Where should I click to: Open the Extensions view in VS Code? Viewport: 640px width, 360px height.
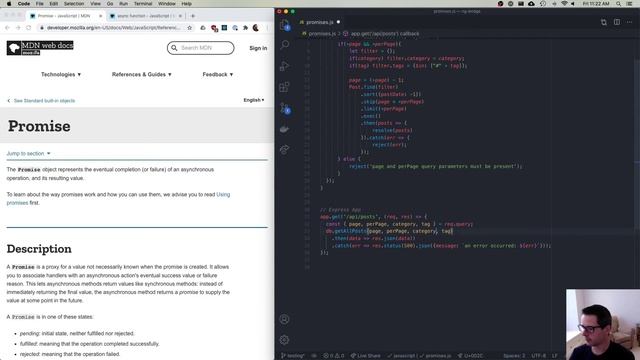click(284, 87)
